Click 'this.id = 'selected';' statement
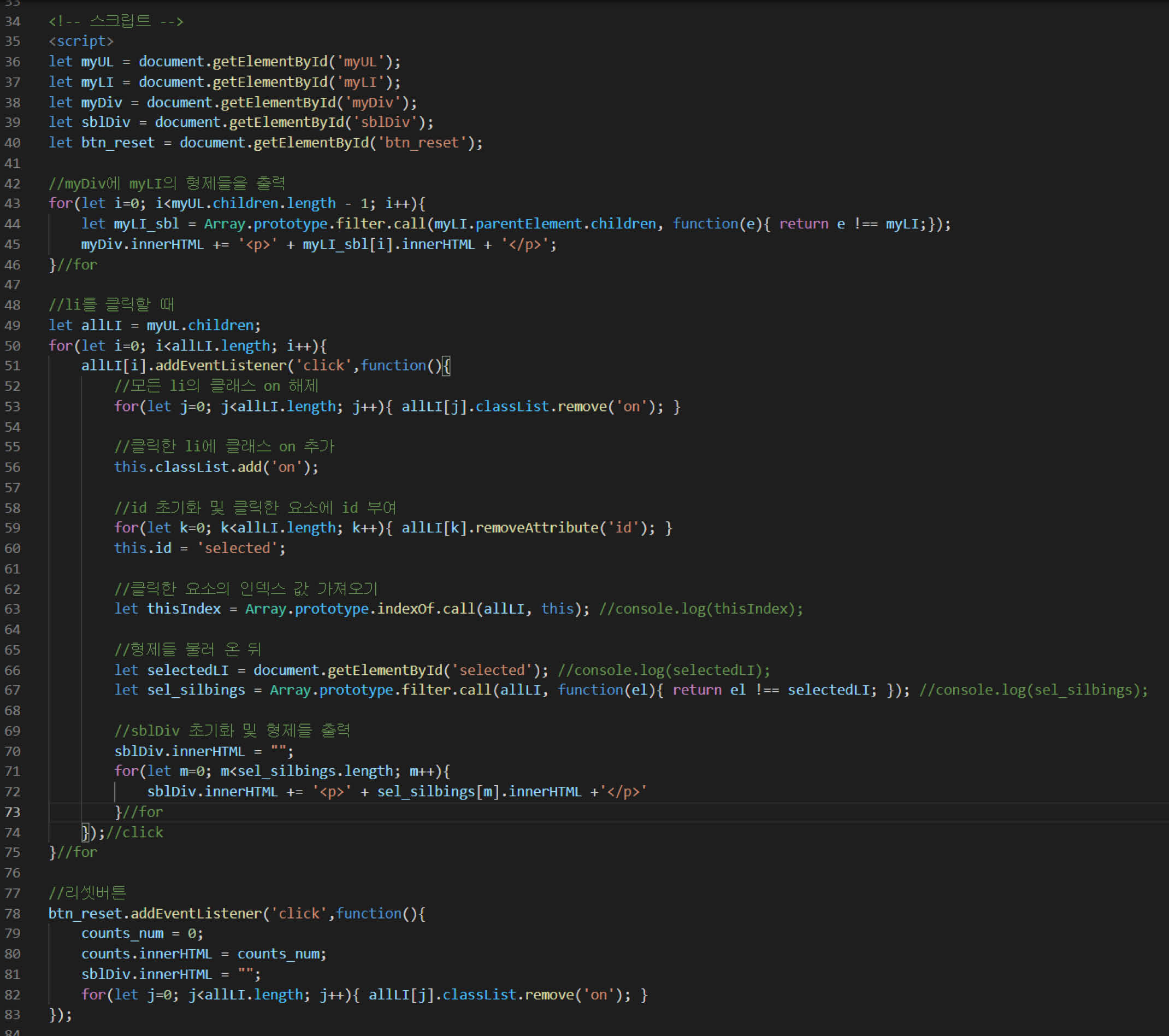This screenshot has height=1036, width=1169. (x=199, y=549)
